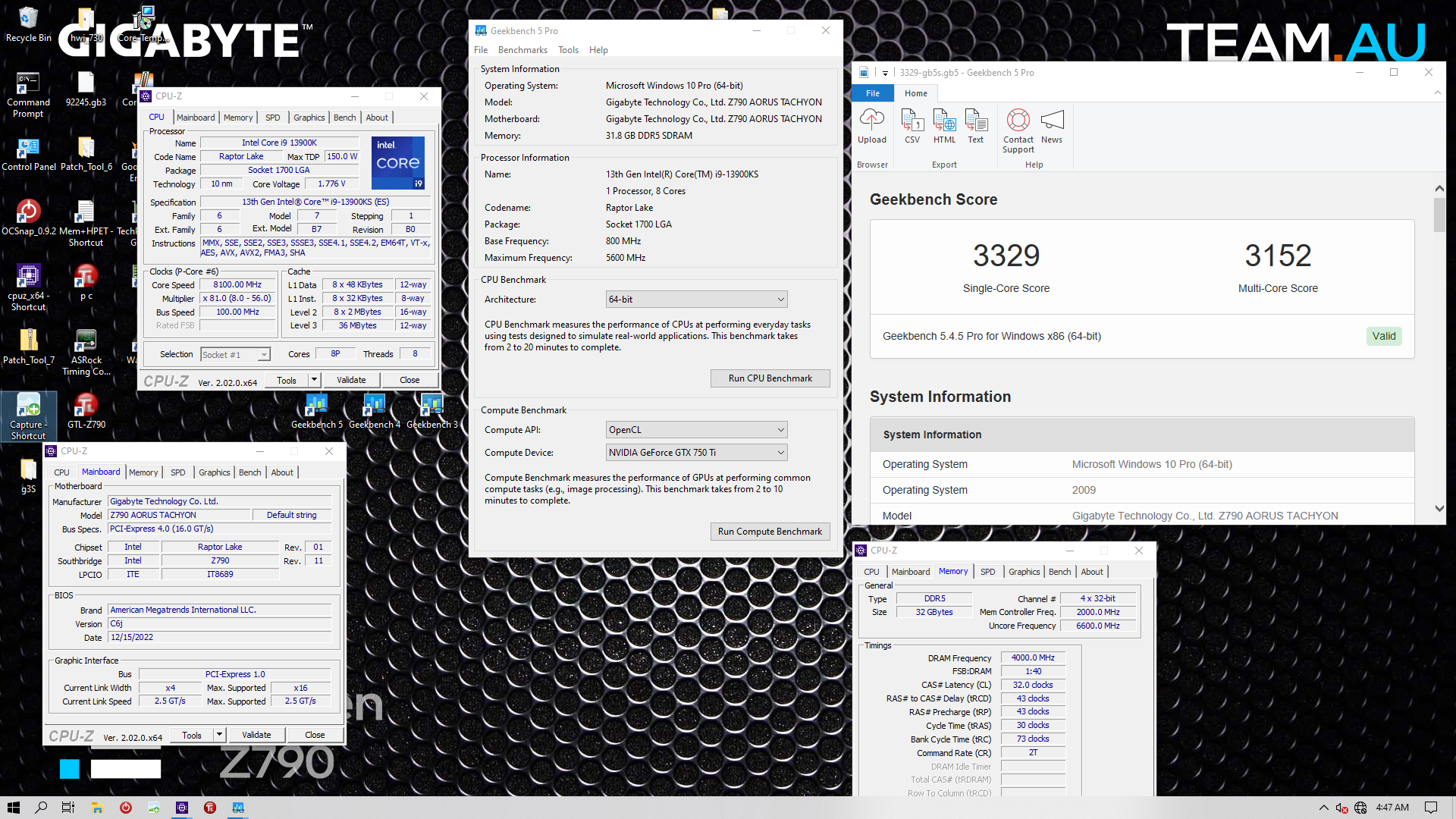Click the Upload icon in the Geekbench results ribbon
The height and width of the screenshot is (819, 1456).
click(871, 125)
